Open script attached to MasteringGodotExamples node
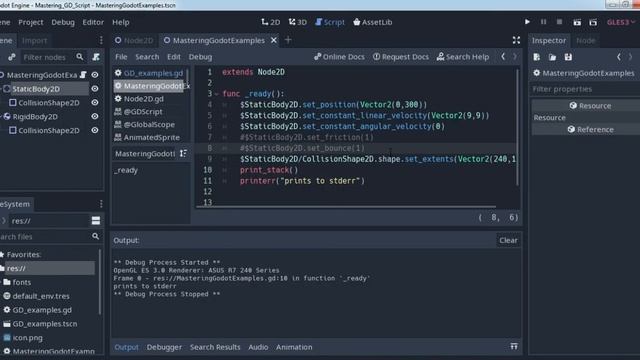 tap(83, 75)
